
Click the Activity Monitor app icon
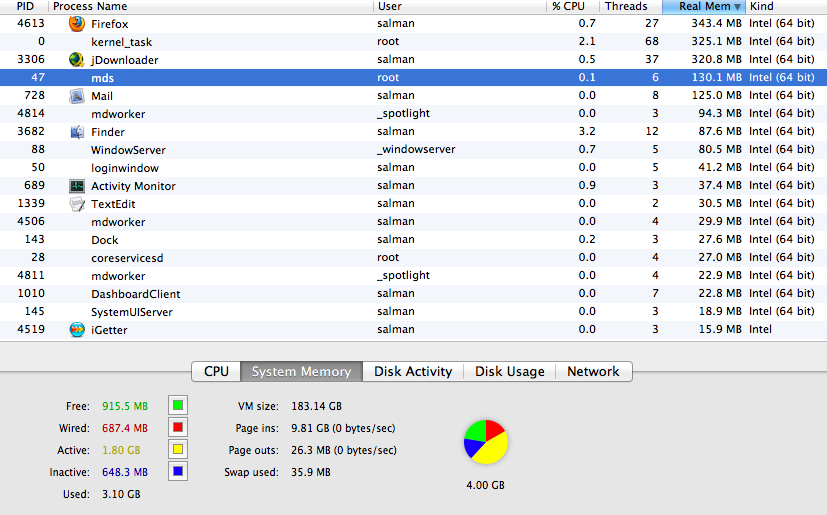77,186
